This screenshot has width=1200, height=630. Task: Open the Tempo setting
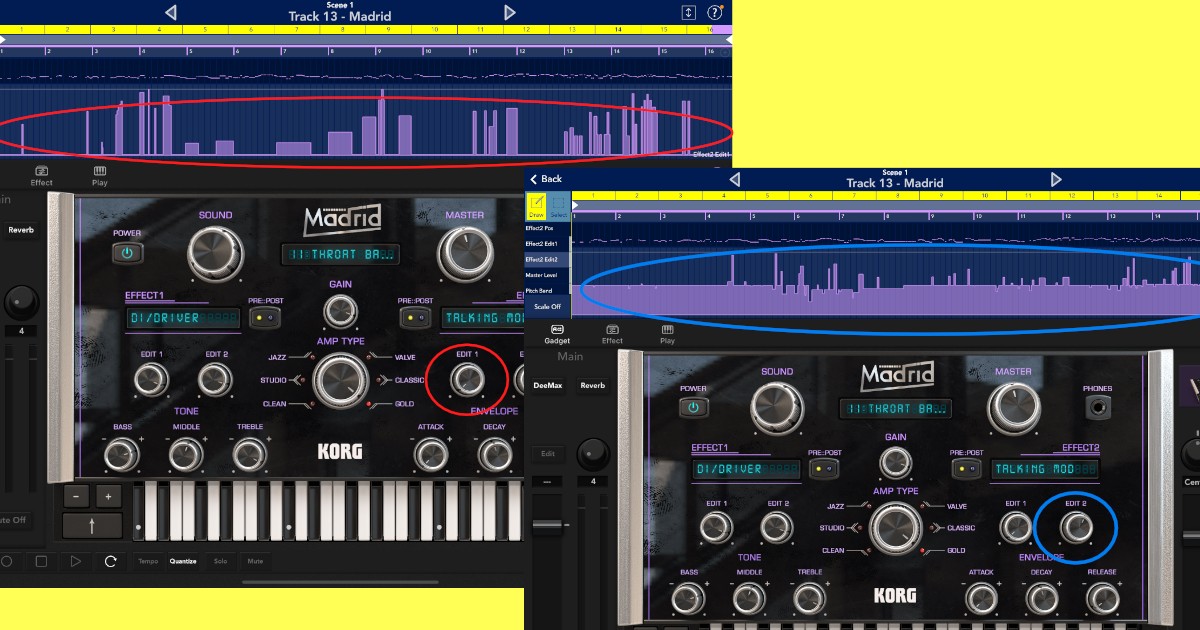(148, 561)
